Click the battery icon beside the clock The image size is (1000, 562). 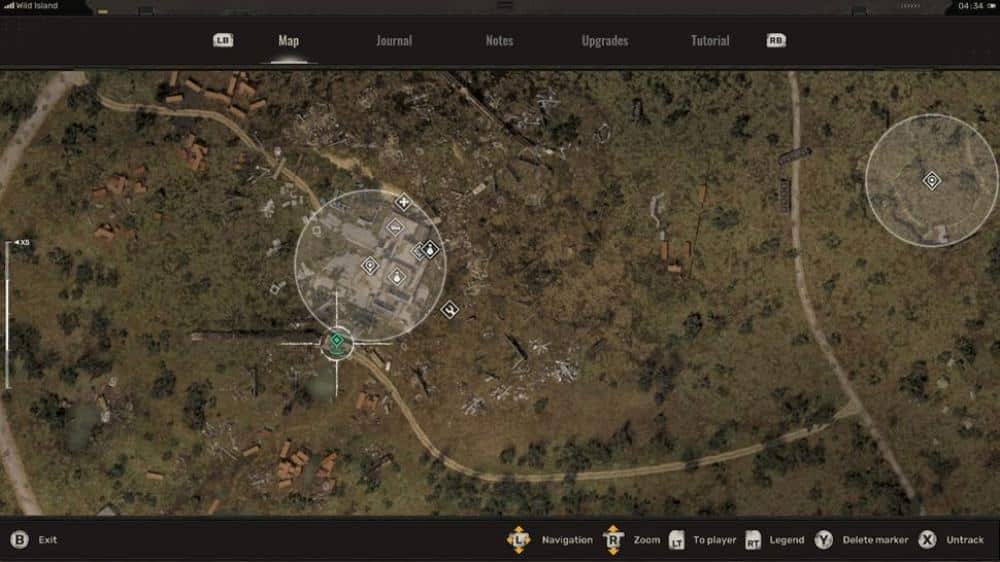(992, 6)
